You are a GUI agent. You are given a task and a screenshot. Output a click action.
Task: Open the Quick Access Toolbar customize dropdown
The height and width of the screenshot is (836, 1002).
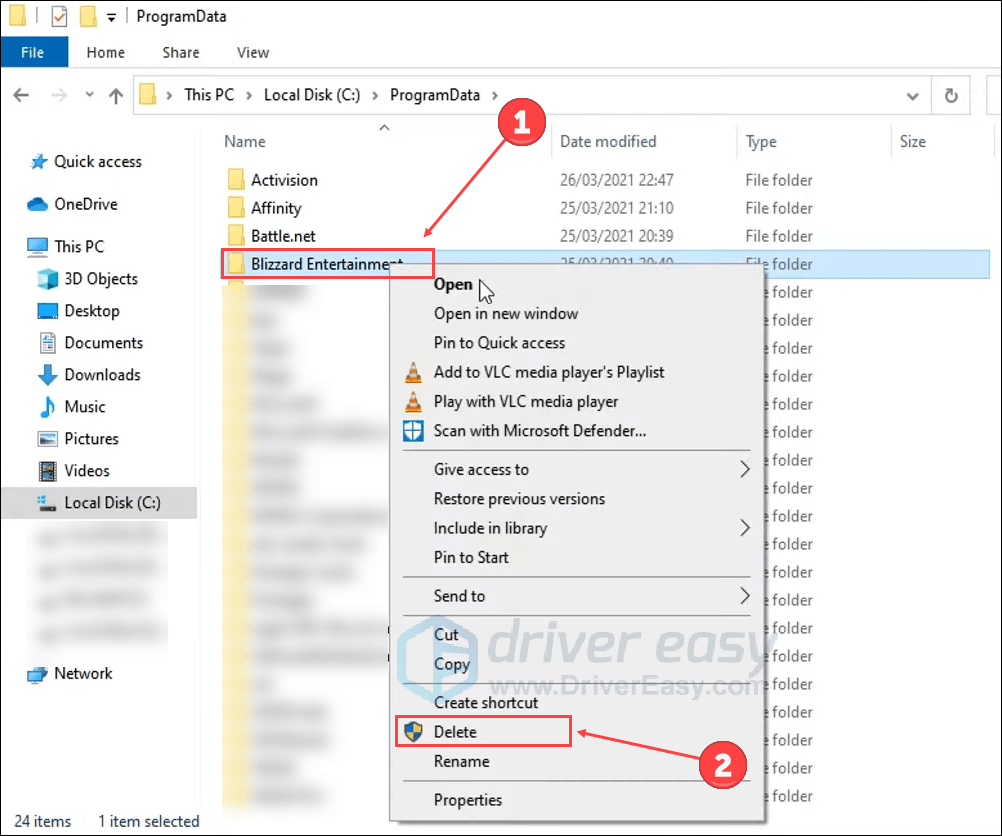point(111,18)
